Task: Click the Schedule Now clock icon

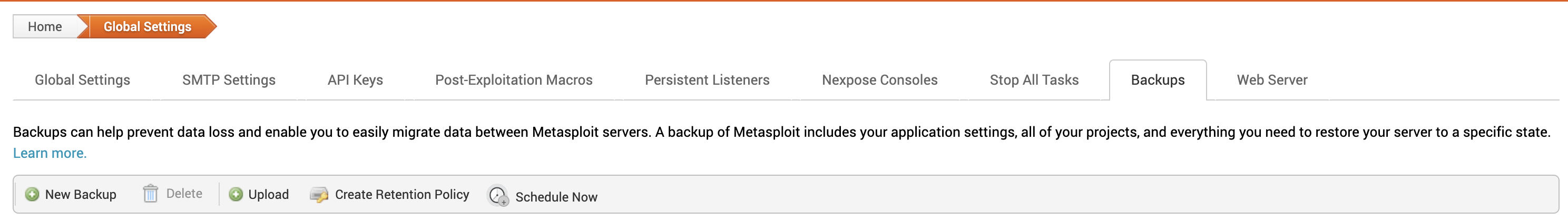Action: pyautogui.click(x=498, y=196)
